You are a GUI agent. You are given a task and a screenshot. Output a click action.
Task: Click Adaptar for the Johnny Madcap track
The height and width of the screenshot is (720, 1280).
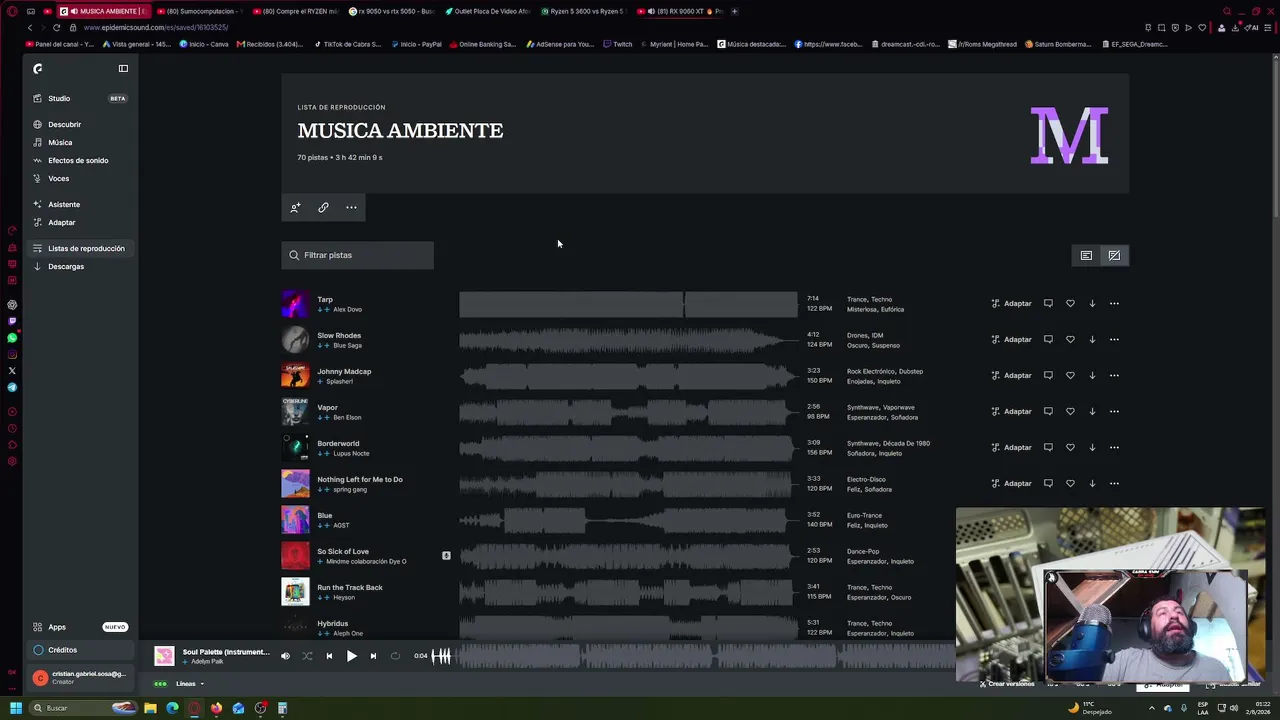pyautogui.click(x=1011, y=375)
